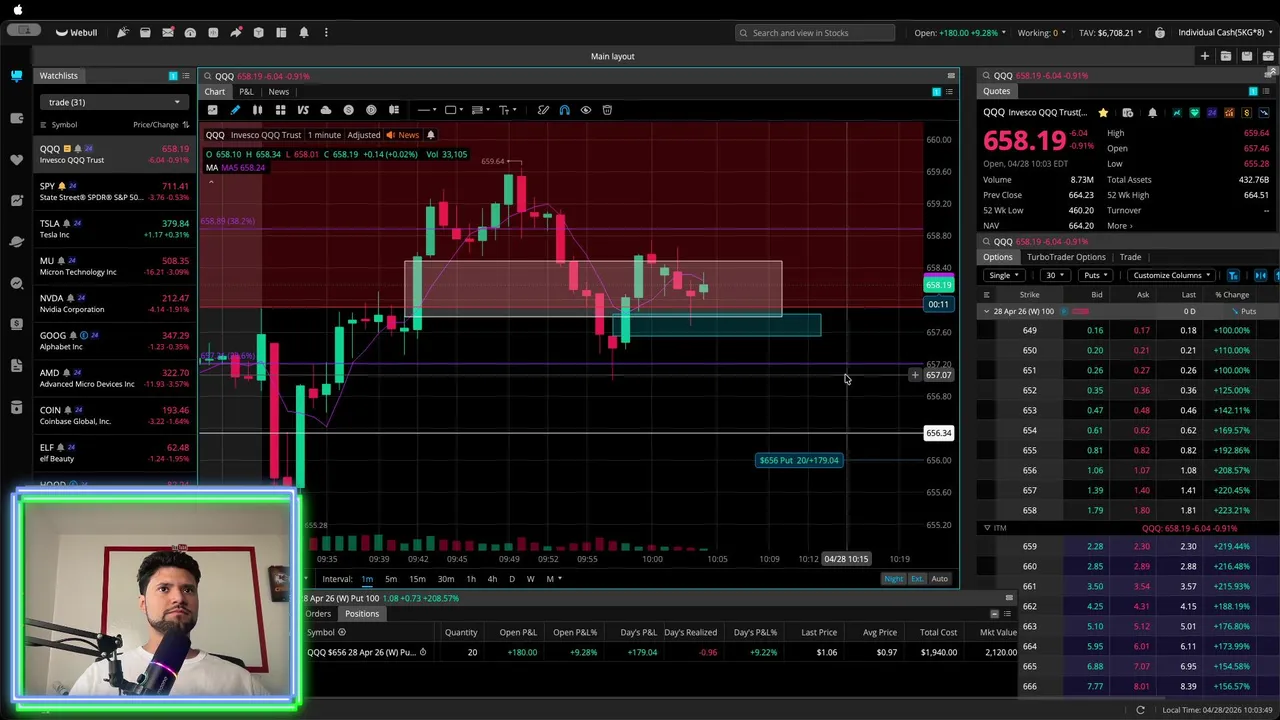Open the notes icon beside QQQ star
This screenshot has width=1280, height=720.
tap(1127, 113)
